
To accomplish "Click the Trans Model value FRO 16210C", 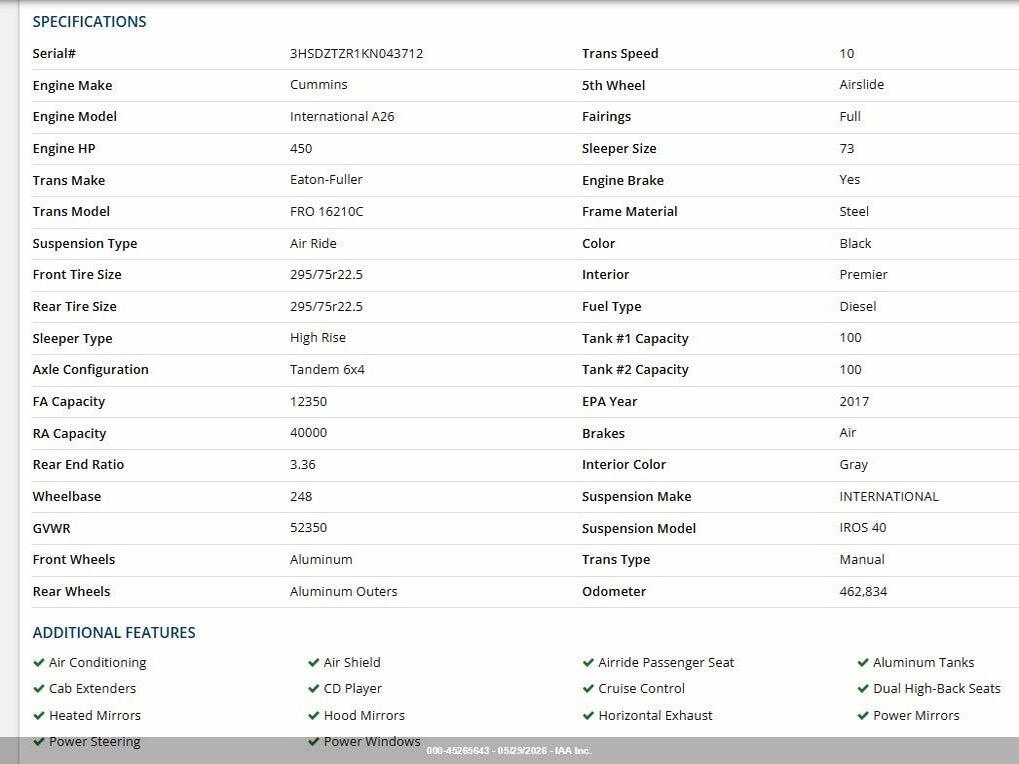I will [326, 211].
